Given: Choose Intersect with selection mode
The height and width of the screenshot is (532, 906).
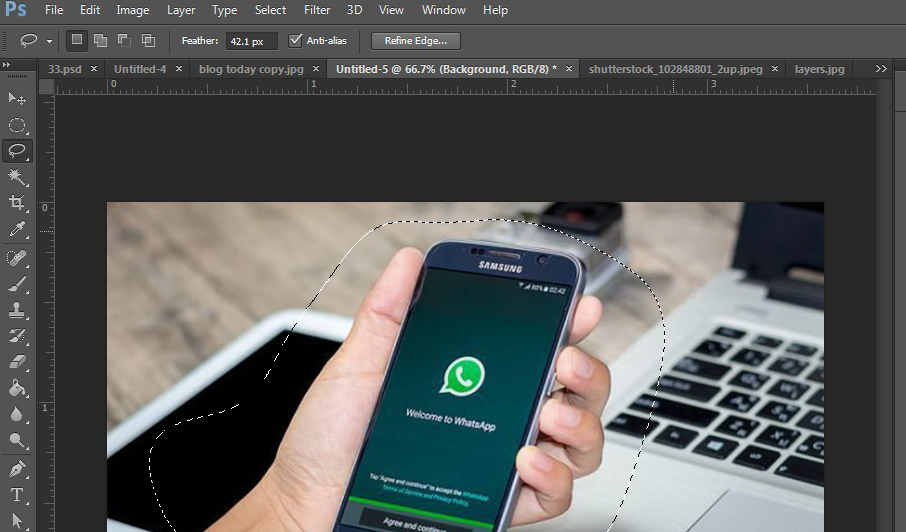Looking at the screenshot, I should 148,40.
